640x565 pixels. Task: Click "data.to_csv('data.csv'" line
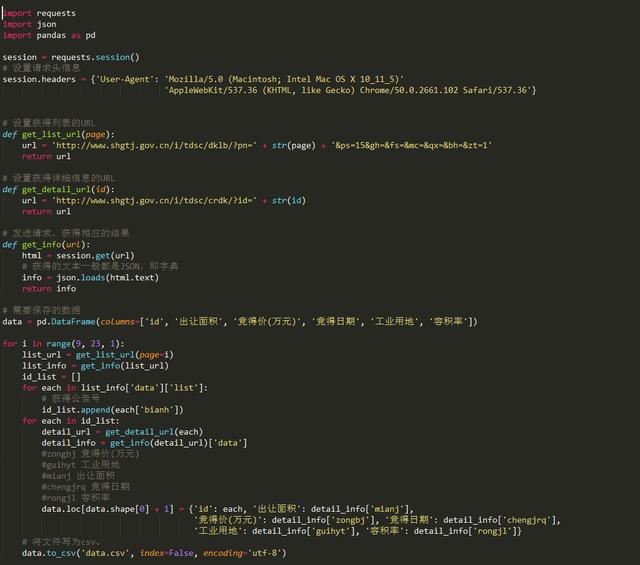(x=154, y=553)
